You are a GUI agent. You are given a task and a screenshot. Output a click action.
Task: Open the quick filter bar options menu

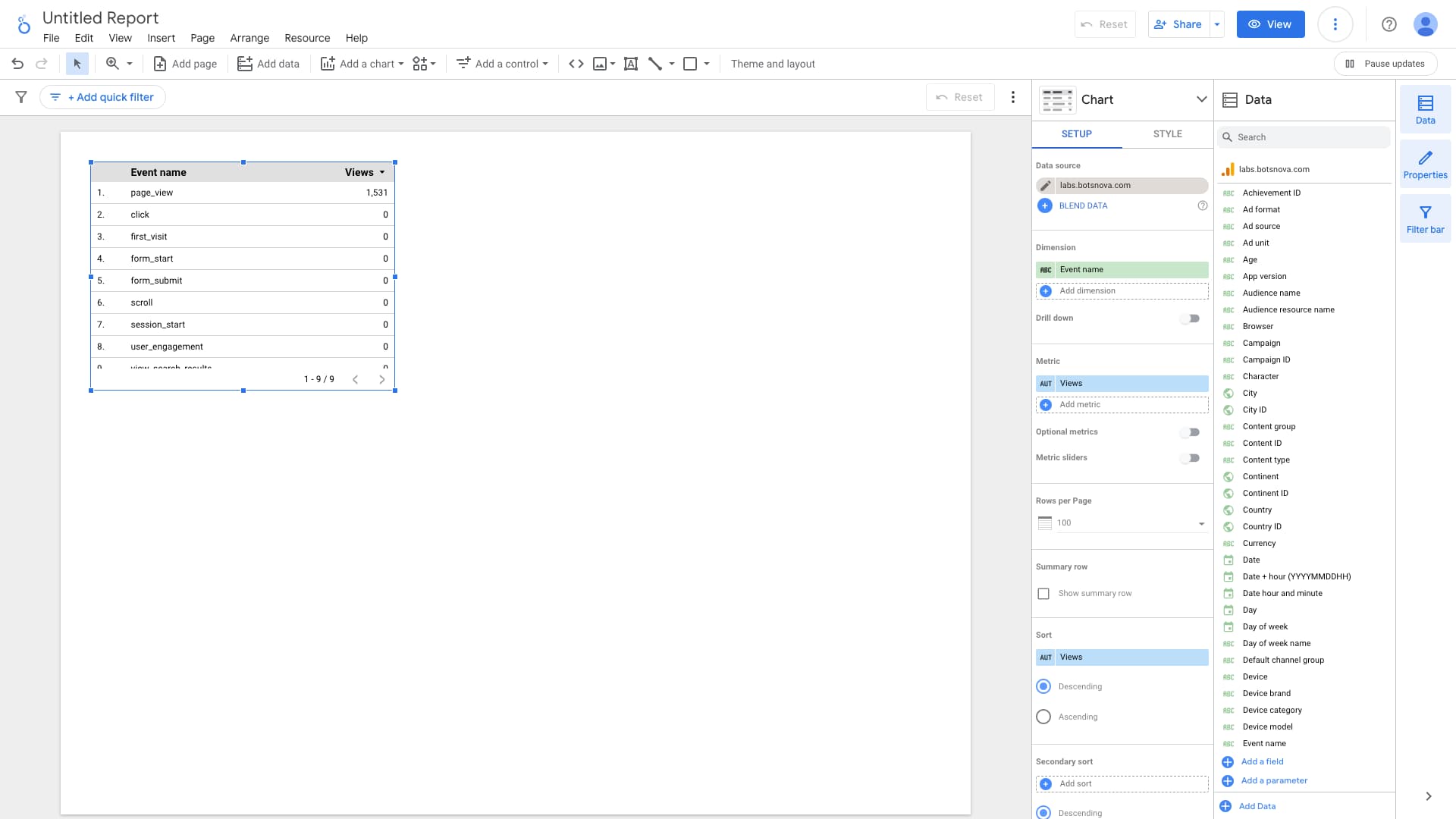(x=1013, y=97)
